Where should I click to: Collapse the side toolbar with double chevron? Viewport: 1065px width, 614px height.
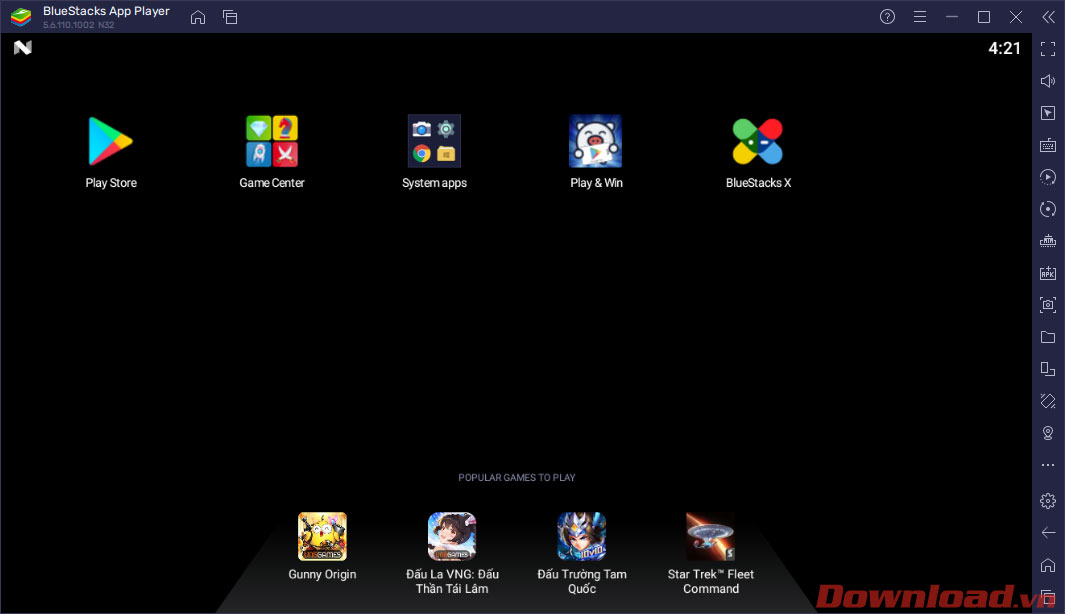point(1048,17)
